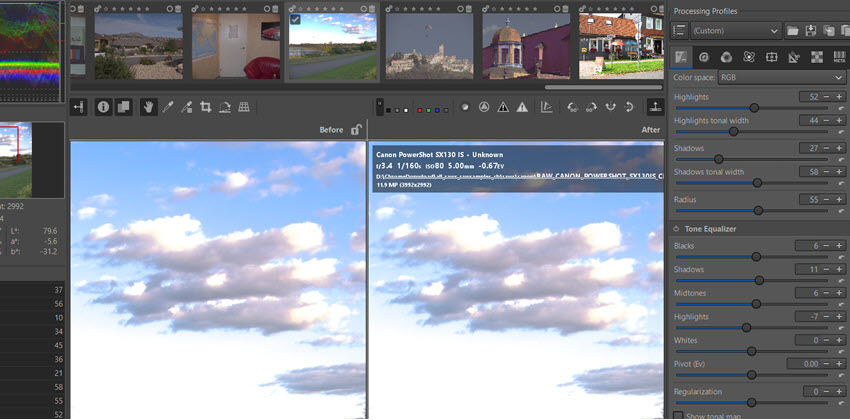This screenshot has width=850, height=420.
Task: Load a processing profile from file
Action: coord(793,31)
